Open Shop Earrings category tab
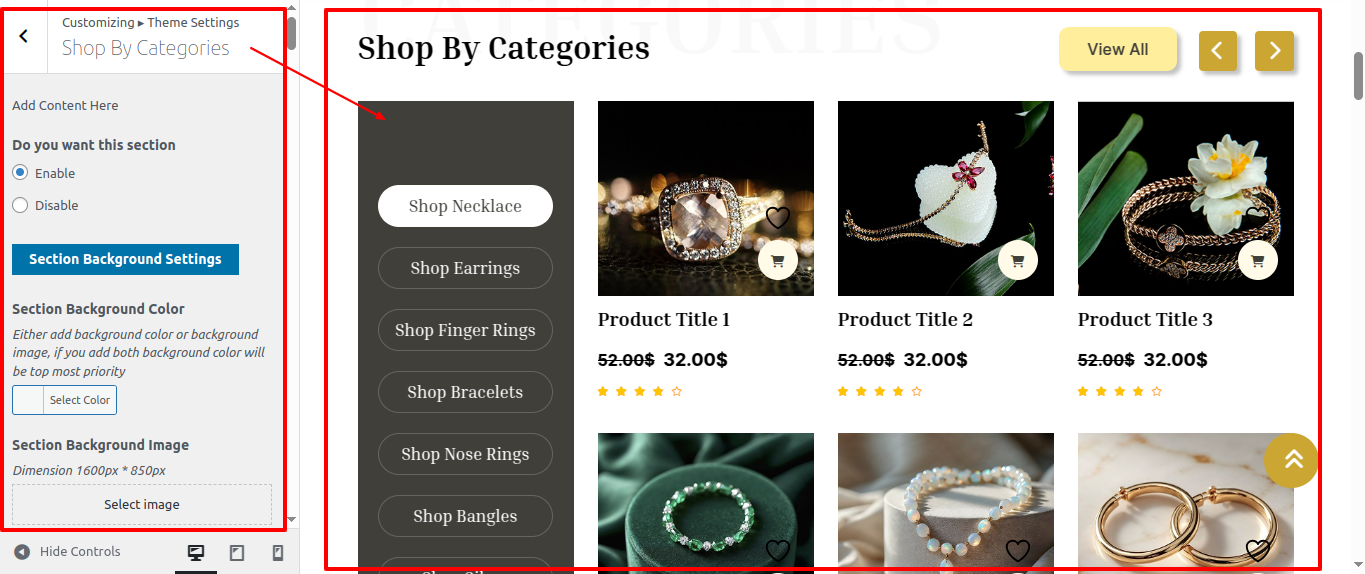Image resolution: width=1365 pixels, height=574 pixels. 465,268
